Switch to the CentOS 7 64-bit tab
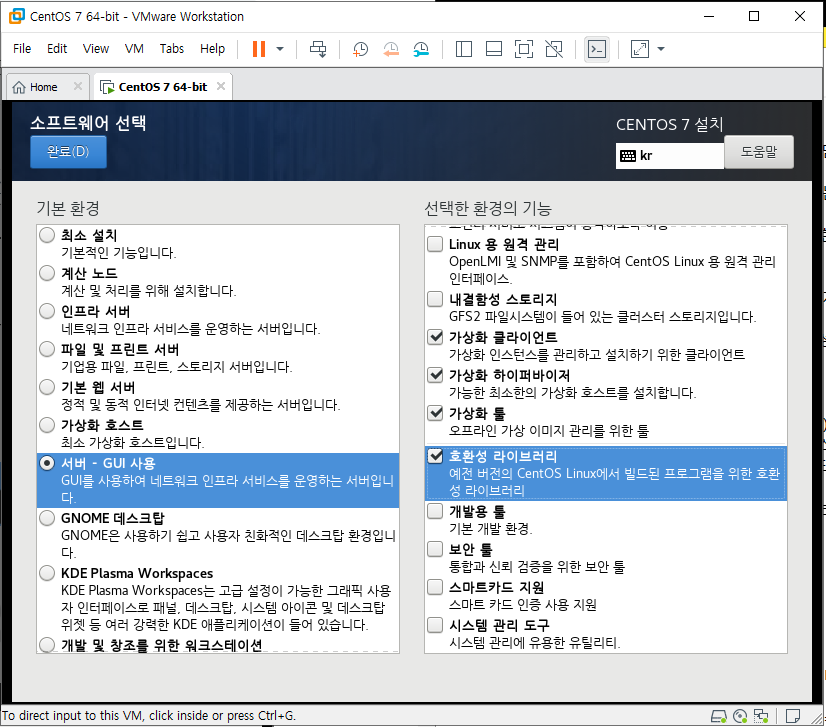The width and height of the screenshot is (826, 727). point(163,87)
